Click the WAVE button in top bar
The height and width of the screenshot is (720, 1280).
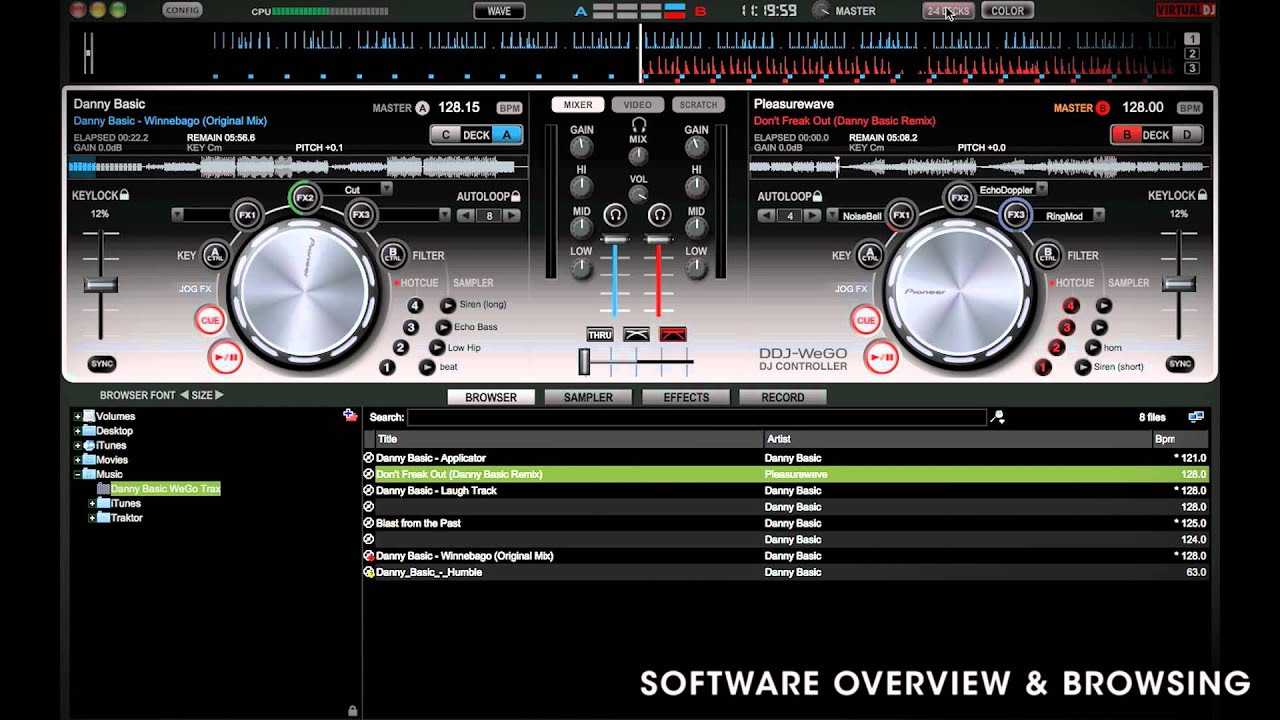click(499, 11)
